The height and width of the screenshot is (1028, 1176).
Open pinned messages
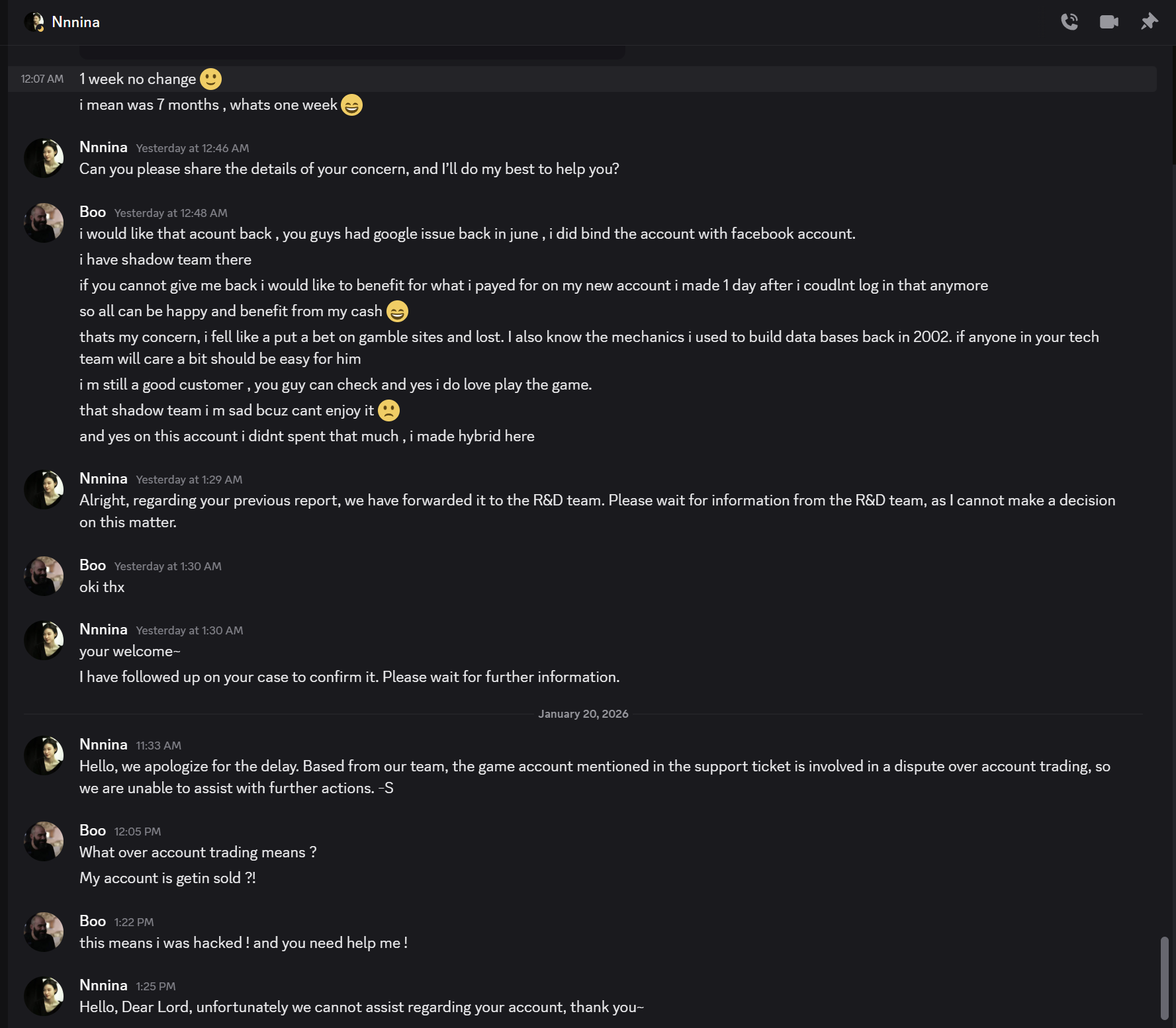(1149, 22)
